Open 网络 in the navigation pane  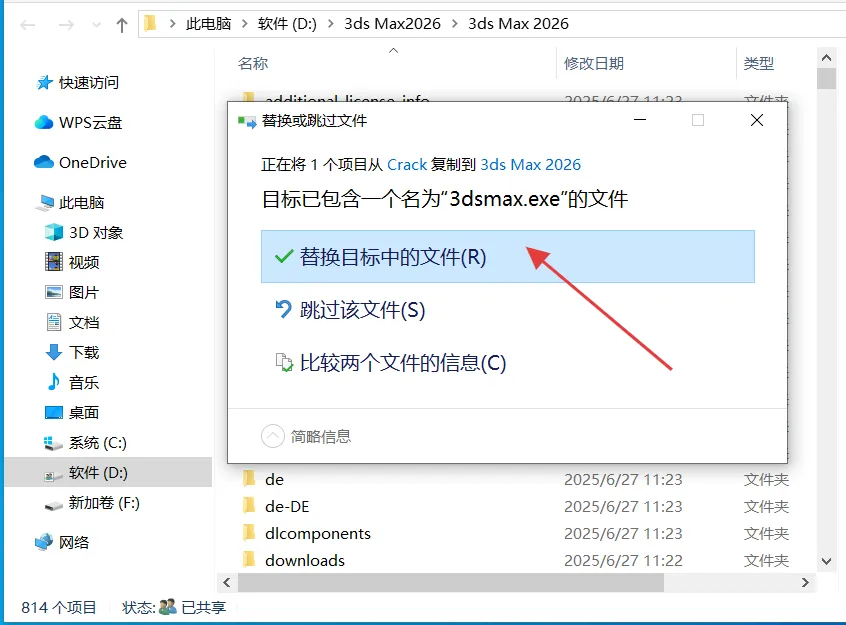(x=62, y=542)
